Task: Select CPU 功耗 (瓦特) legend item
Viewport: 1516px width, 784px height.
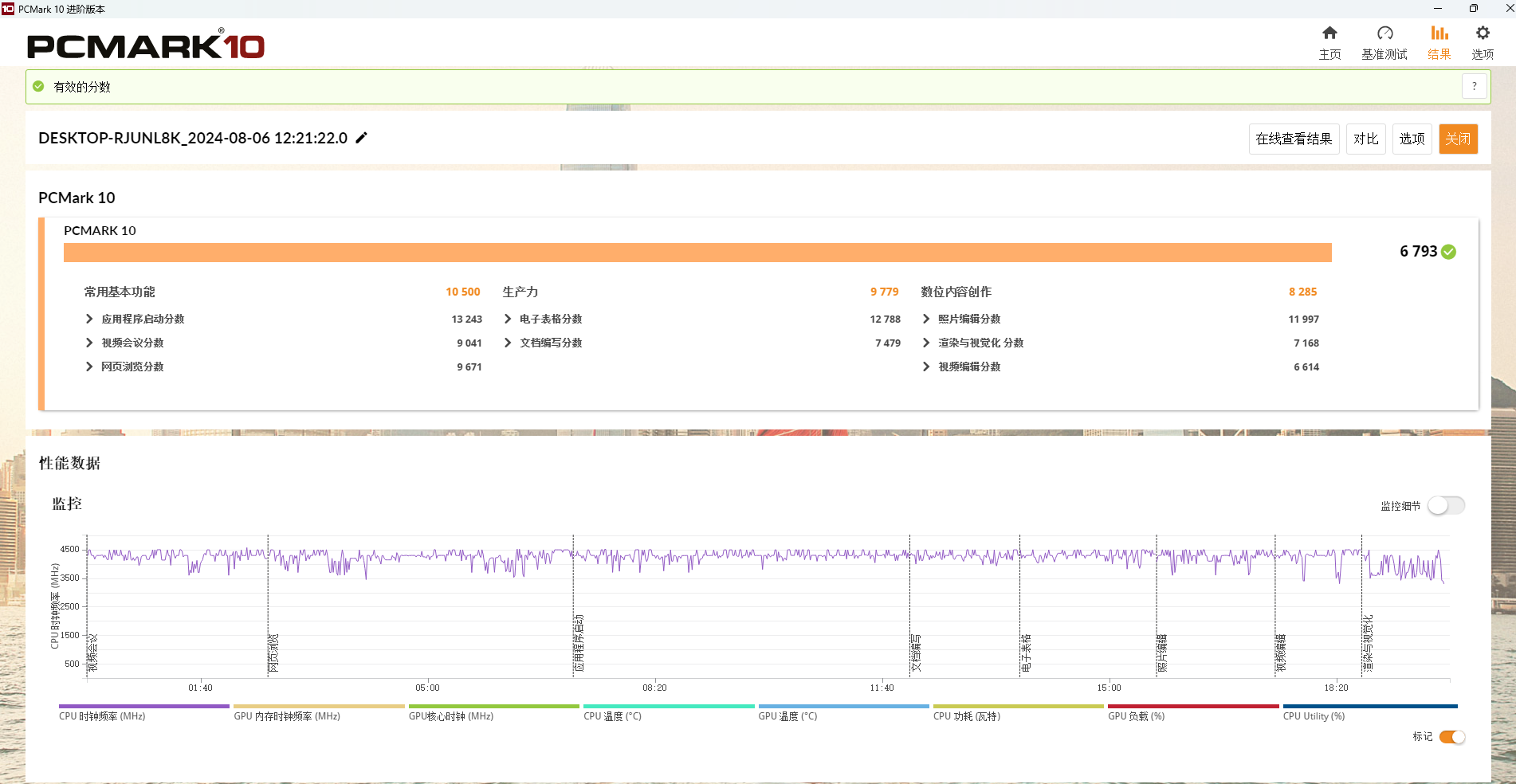Action: coord(1019,712)
